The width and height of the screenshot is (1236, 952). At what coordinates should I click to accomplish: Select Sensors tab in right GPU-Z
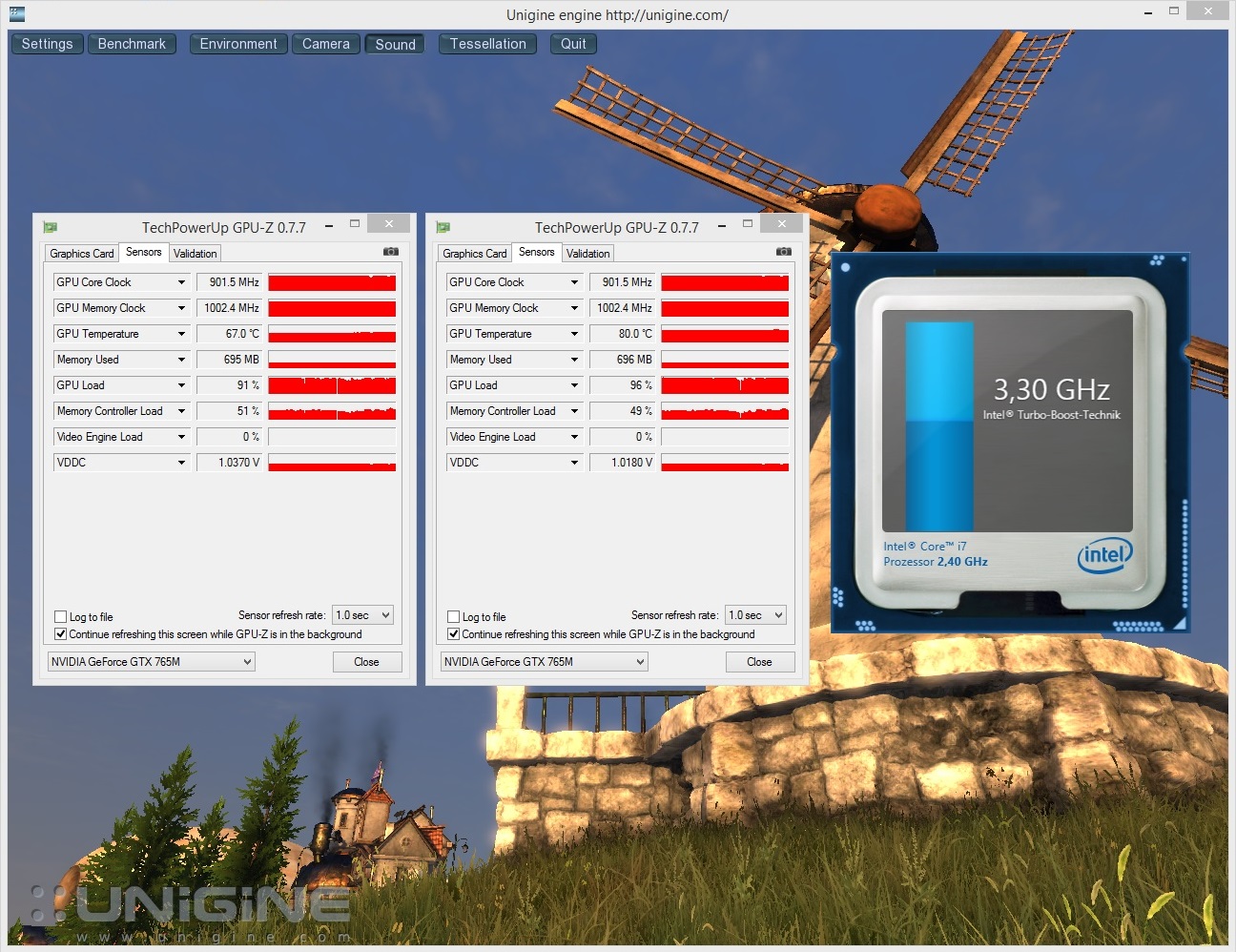[x=537, y=252]
